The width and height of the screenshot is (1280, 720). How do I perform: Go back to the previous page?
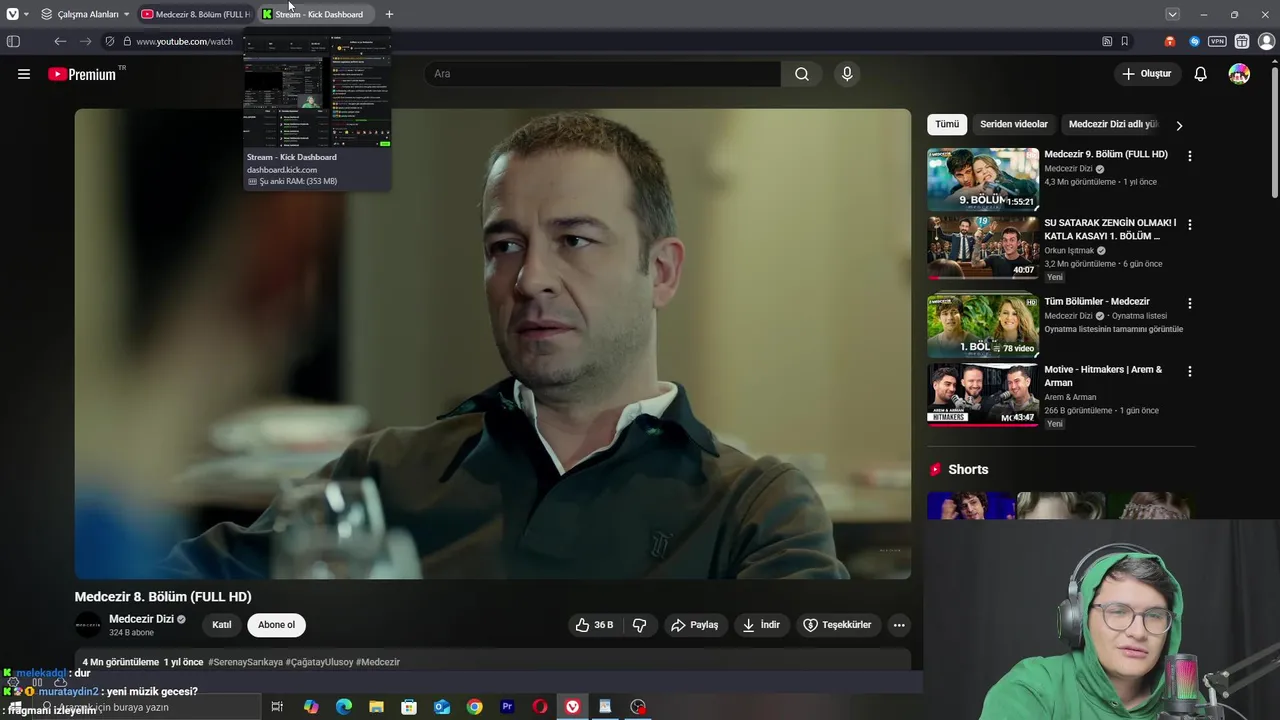pyautogui.click(x=60, y=41)
